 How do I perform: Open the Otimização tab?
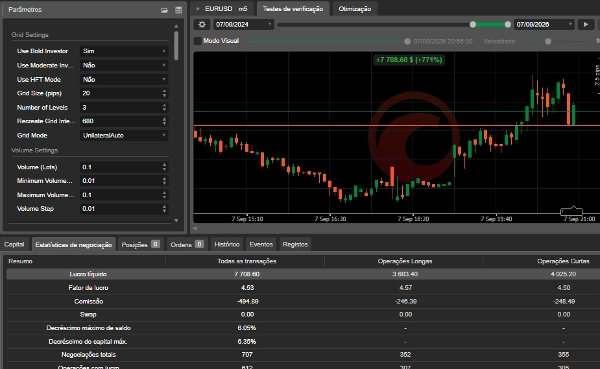pos(355,9)
